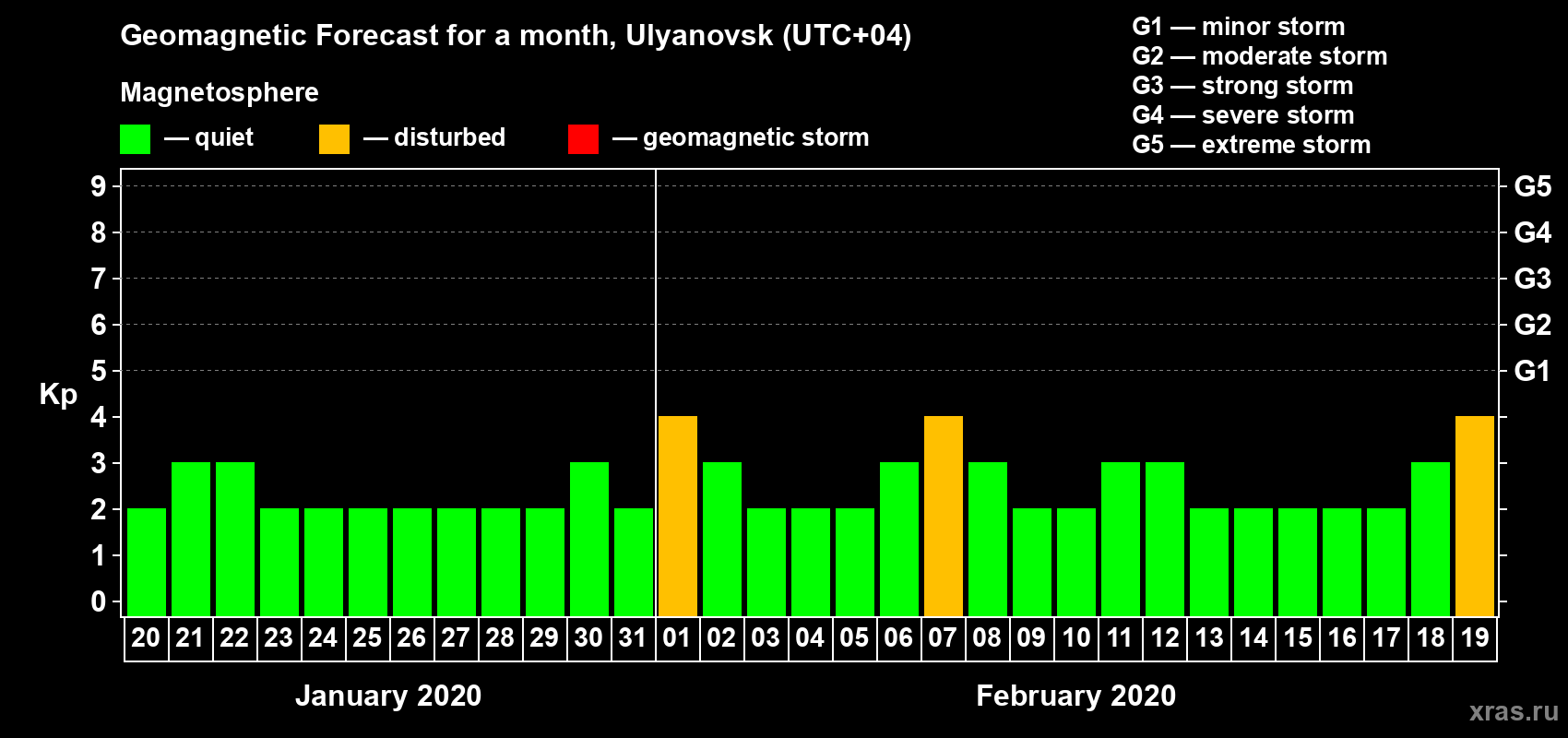Click the orange bar for February 19
The image size is (1568, 738).
[1475, 517]
